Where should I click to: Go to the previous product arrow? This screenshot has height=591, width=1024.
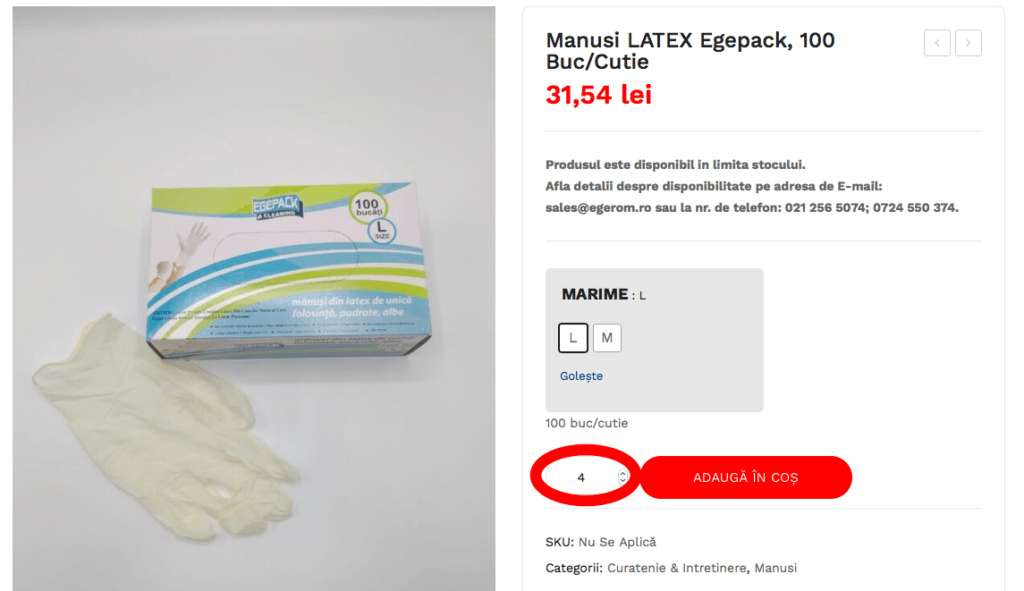(936, 43)
